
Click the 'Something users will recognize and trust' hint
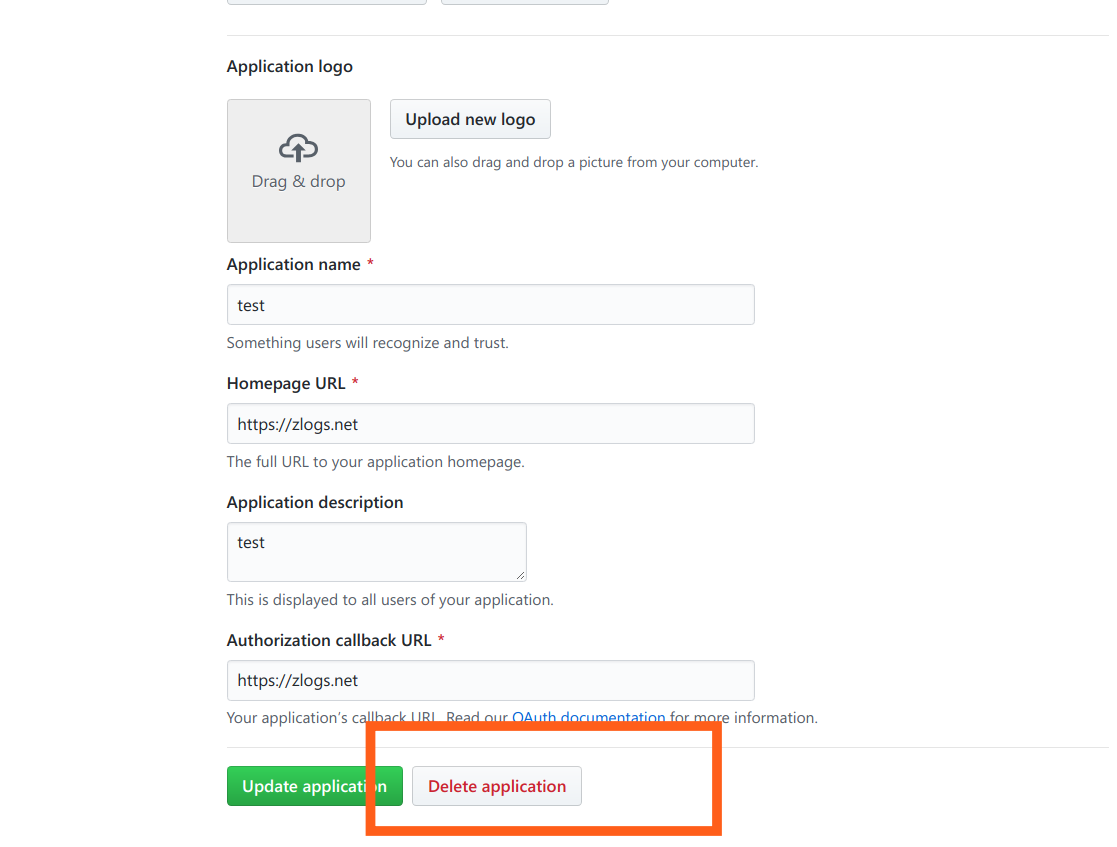click(368, 343)
